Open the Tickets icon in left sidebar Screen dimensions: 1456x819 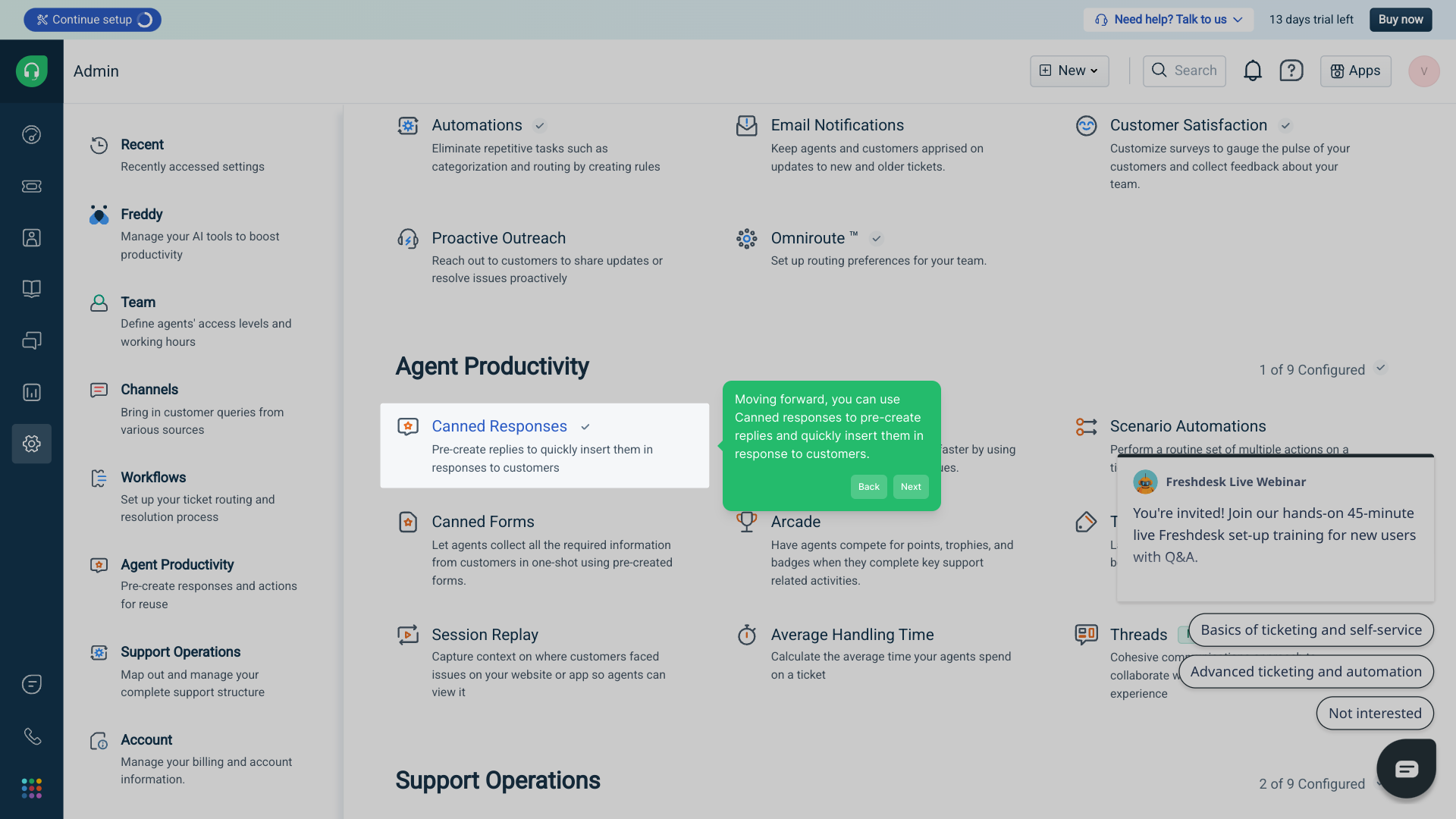(32, 186)
